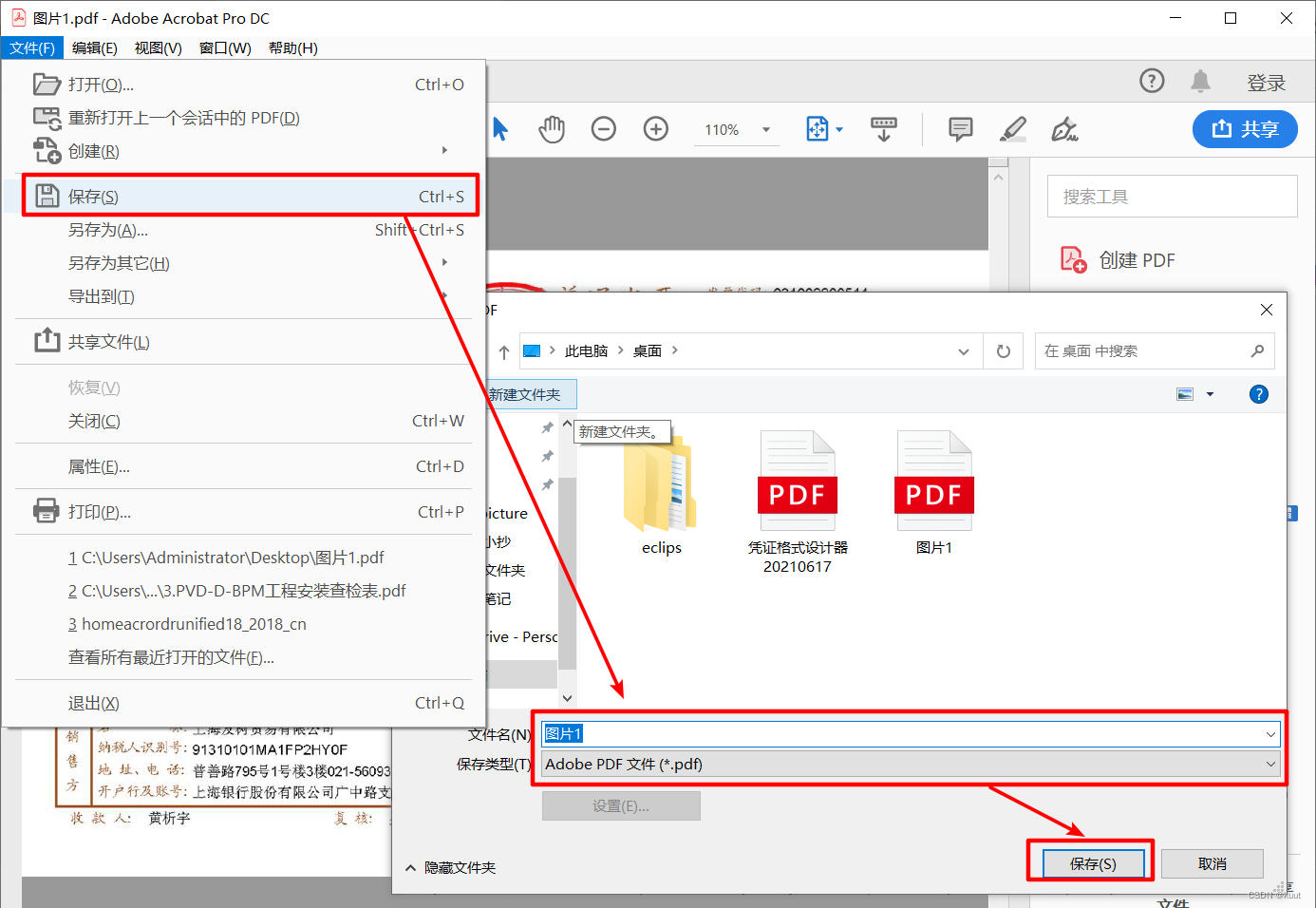The width and height of the screenshot is (1316, 908).
Task: Select the hand pan tool
Action: pyautogui.click(x=552, y=129)
